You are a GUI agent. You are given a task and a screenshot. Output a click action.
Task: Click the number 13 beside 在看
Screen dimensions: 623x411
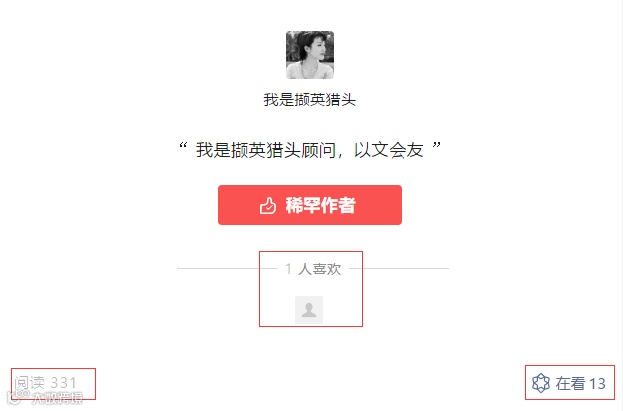tap(597, 384)
